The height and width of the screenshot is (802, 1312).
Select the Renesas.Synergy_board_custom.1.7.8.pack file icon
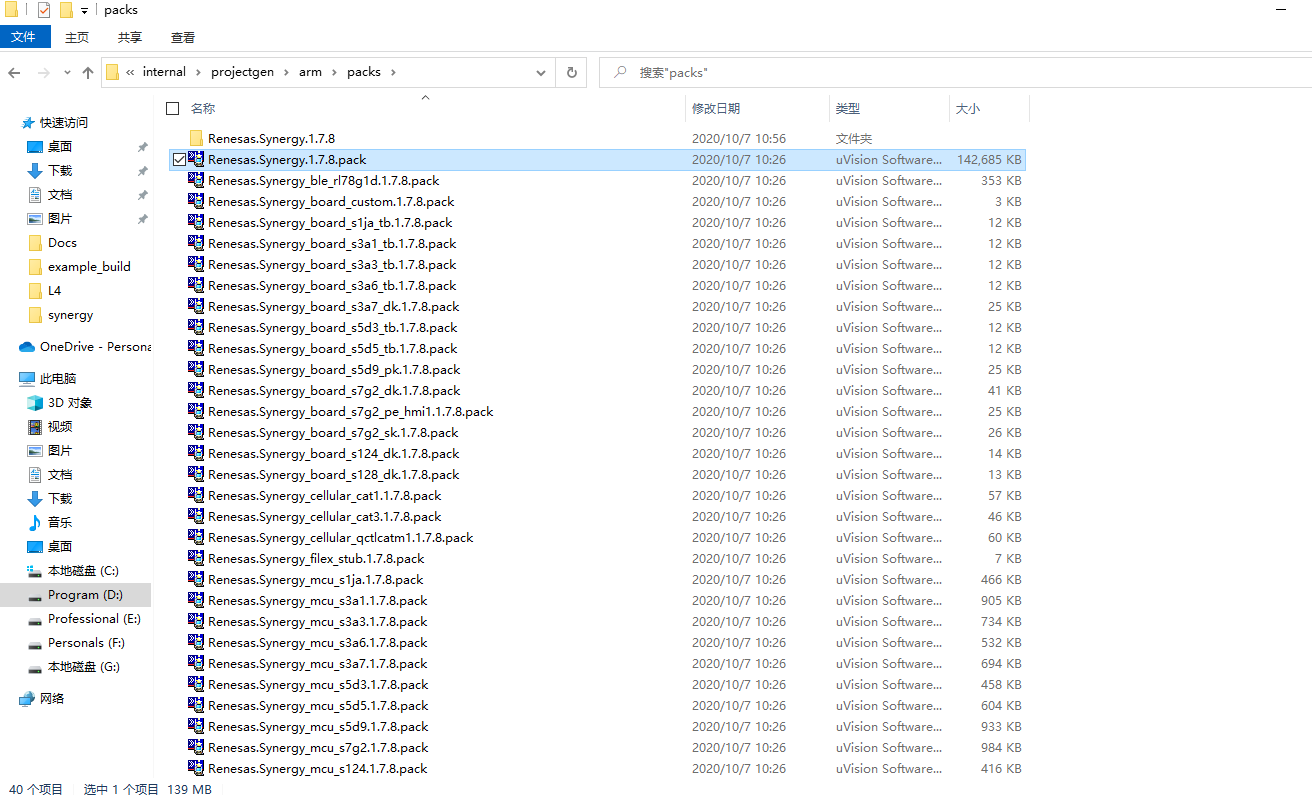coord(196,202)
